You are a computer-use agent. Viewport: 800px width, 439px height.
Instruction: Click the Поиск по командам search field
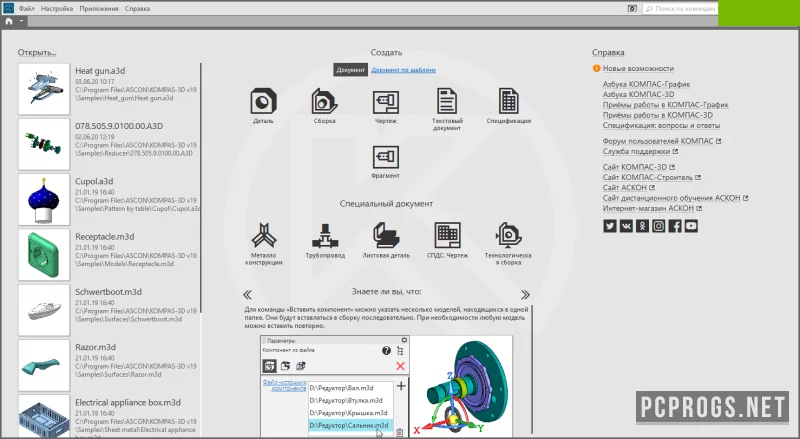point(680,9)
